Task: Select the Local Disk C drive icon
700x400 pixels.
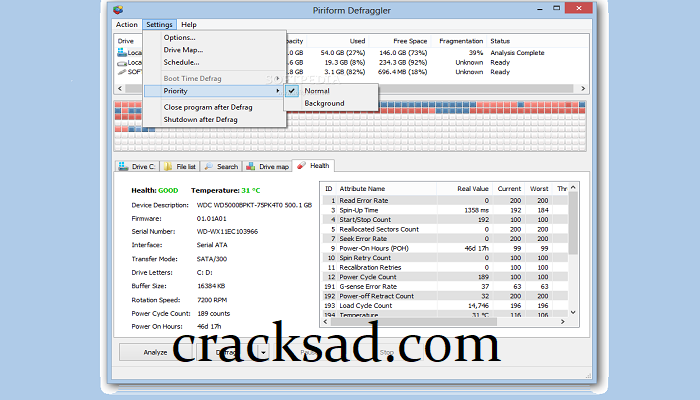Action: [122, 52]
